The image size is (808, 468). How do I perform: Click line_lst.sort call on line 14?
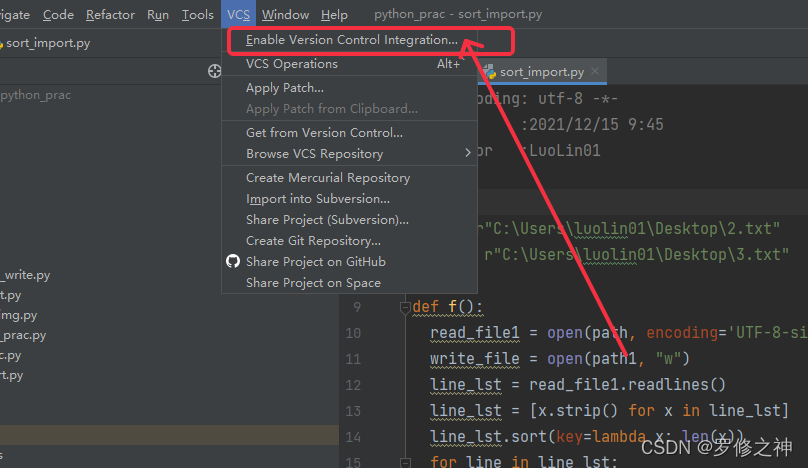488,437
